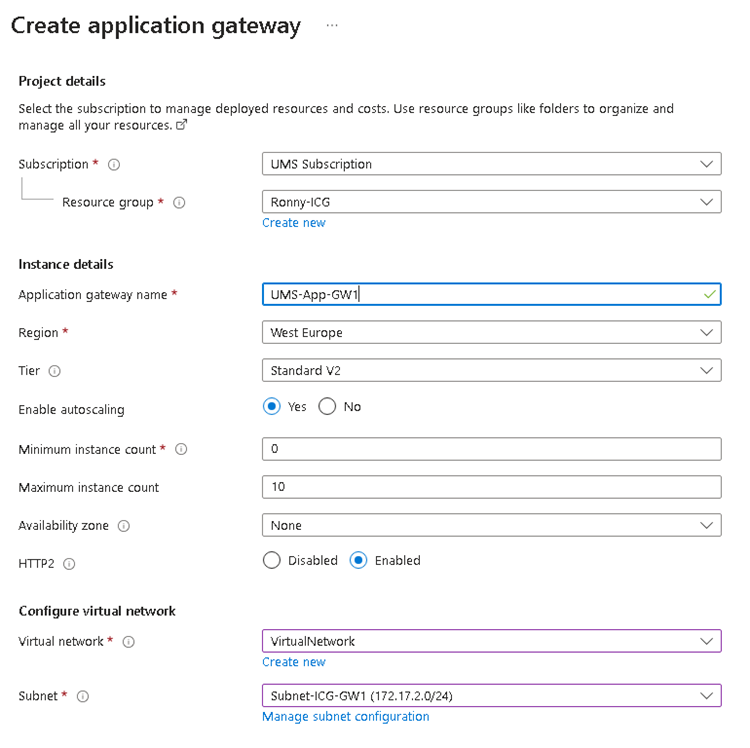This screenshot has width=750, height=748.
Task: Click Create new under Resource group
Action: [x=293, y=223]
